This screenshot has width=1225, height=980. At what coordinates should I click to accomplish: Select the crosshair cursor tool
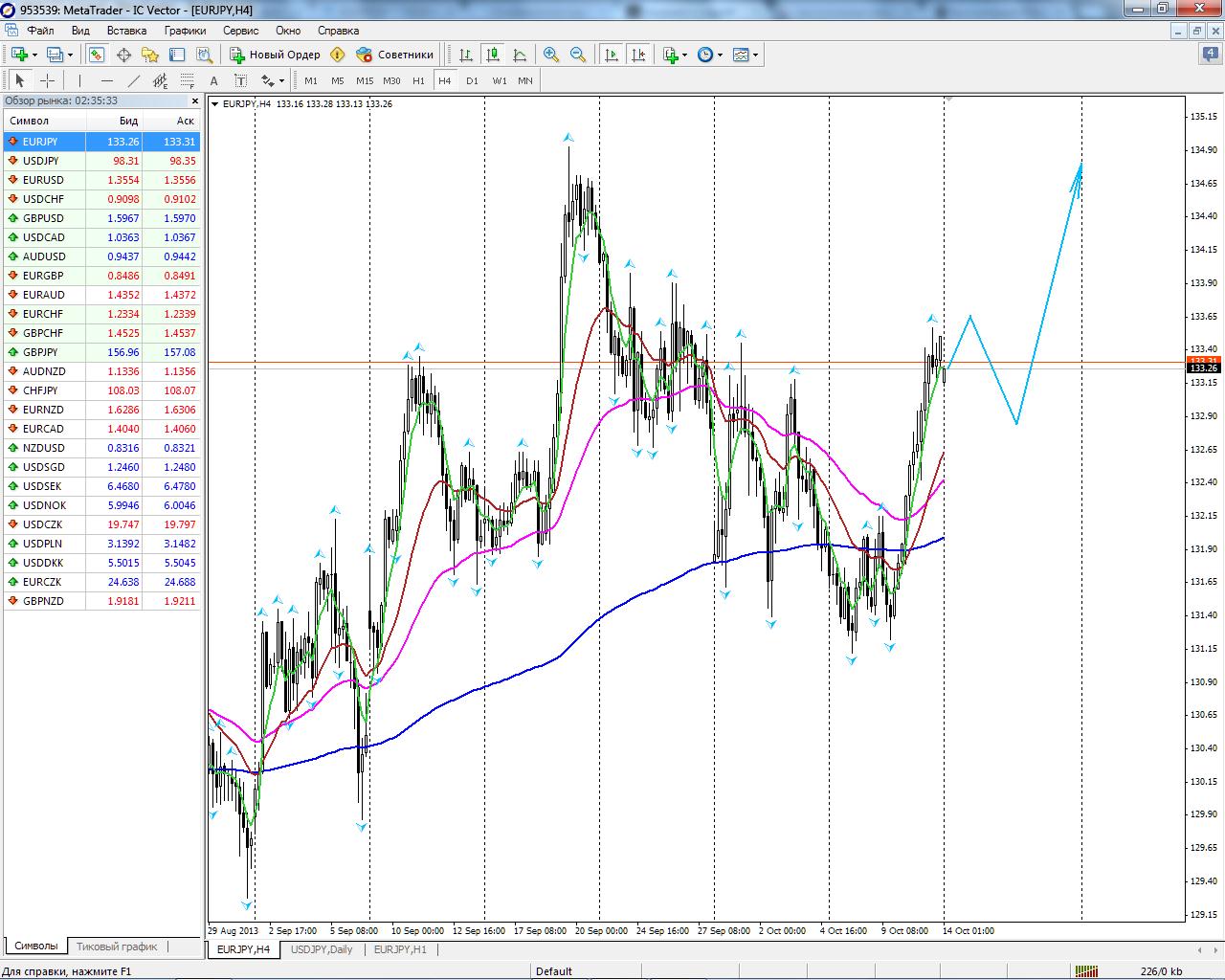(47, 81)
